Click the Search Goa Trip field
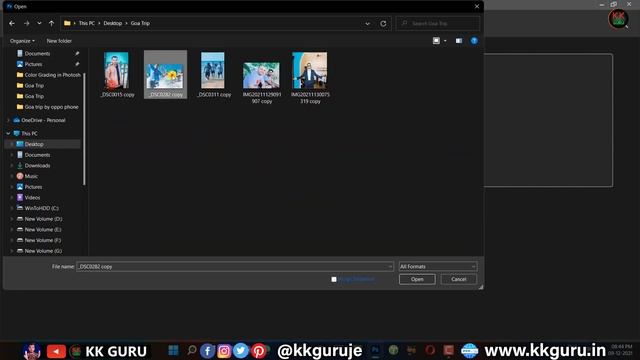 click(438, 23)
